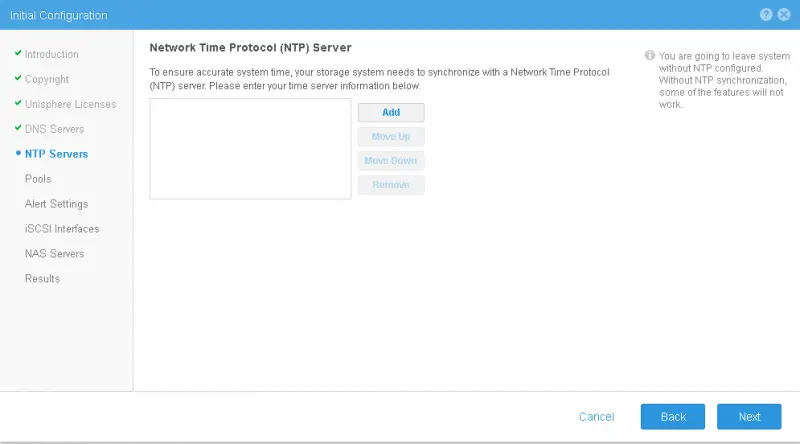This screenshot has width=800, height=444.
Task: Click the info icon beside NTP warning
Action: [x=649, y=55]
